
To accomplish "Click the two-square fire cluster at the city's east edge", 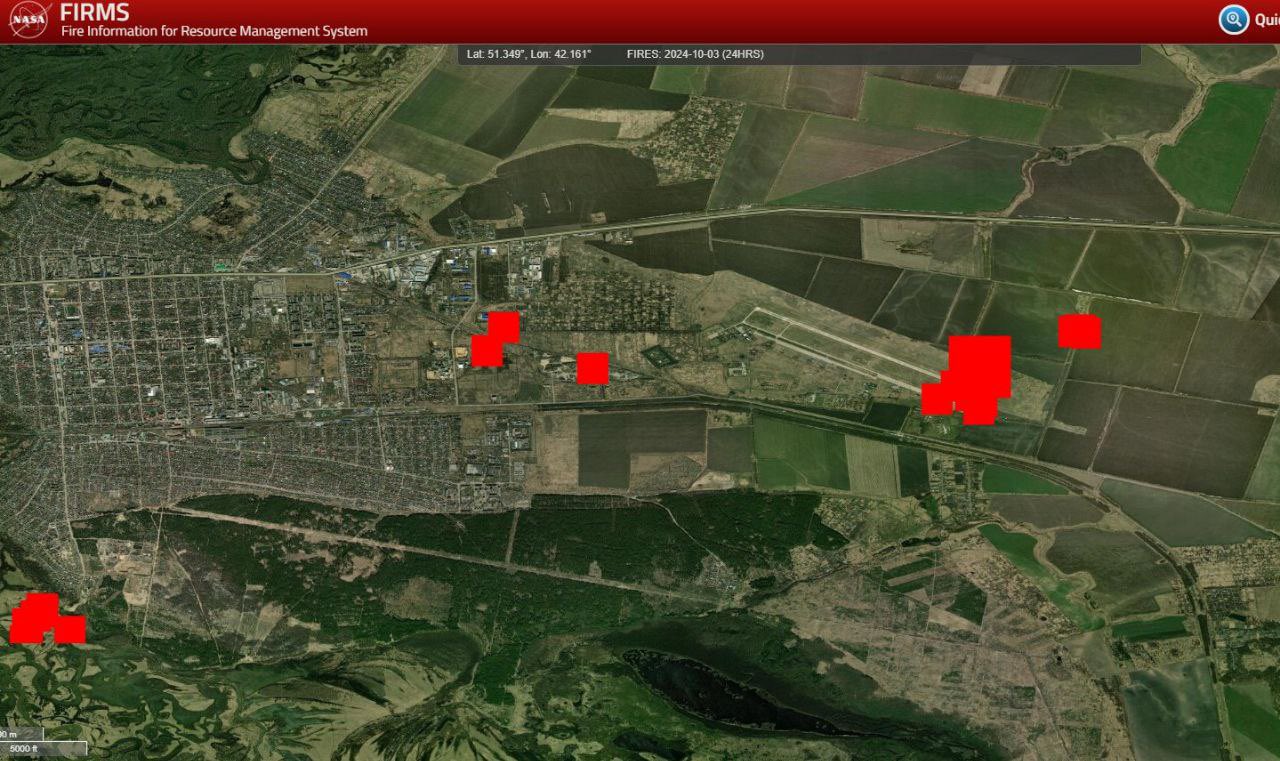I will (495, 340).
